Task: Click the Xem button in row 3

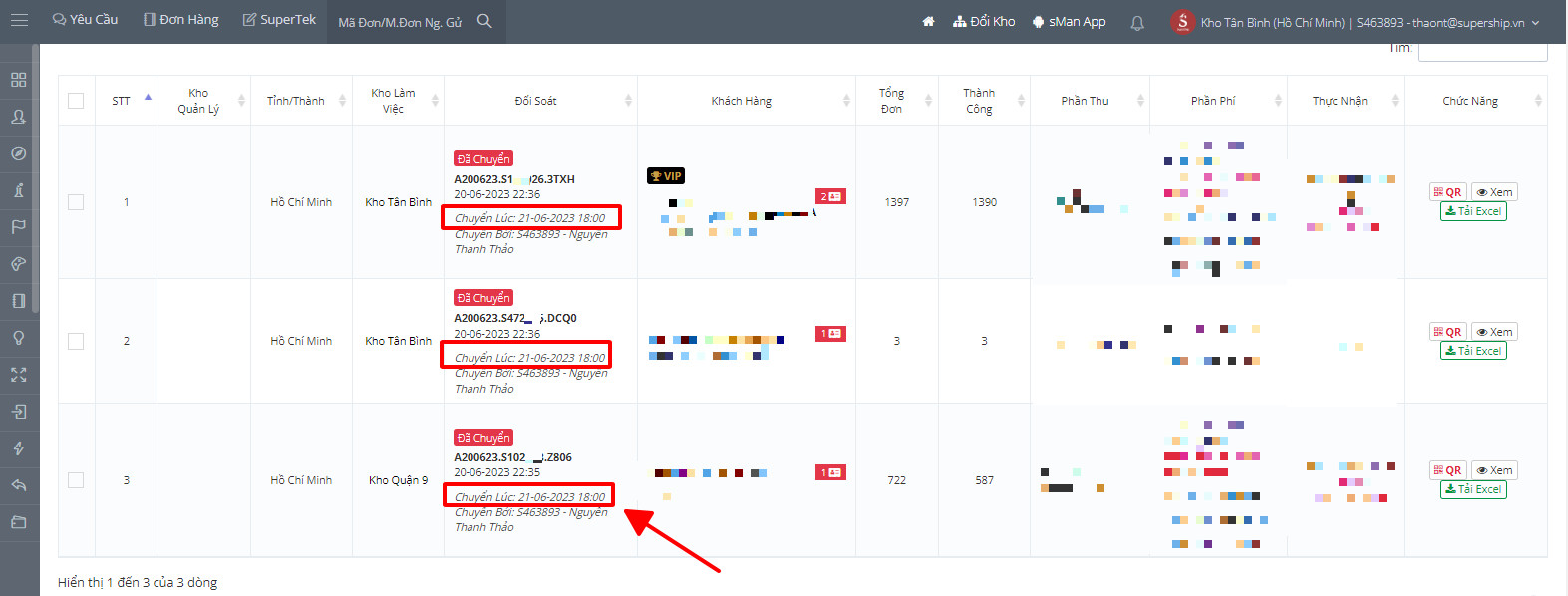Action: pos(1494,470)
